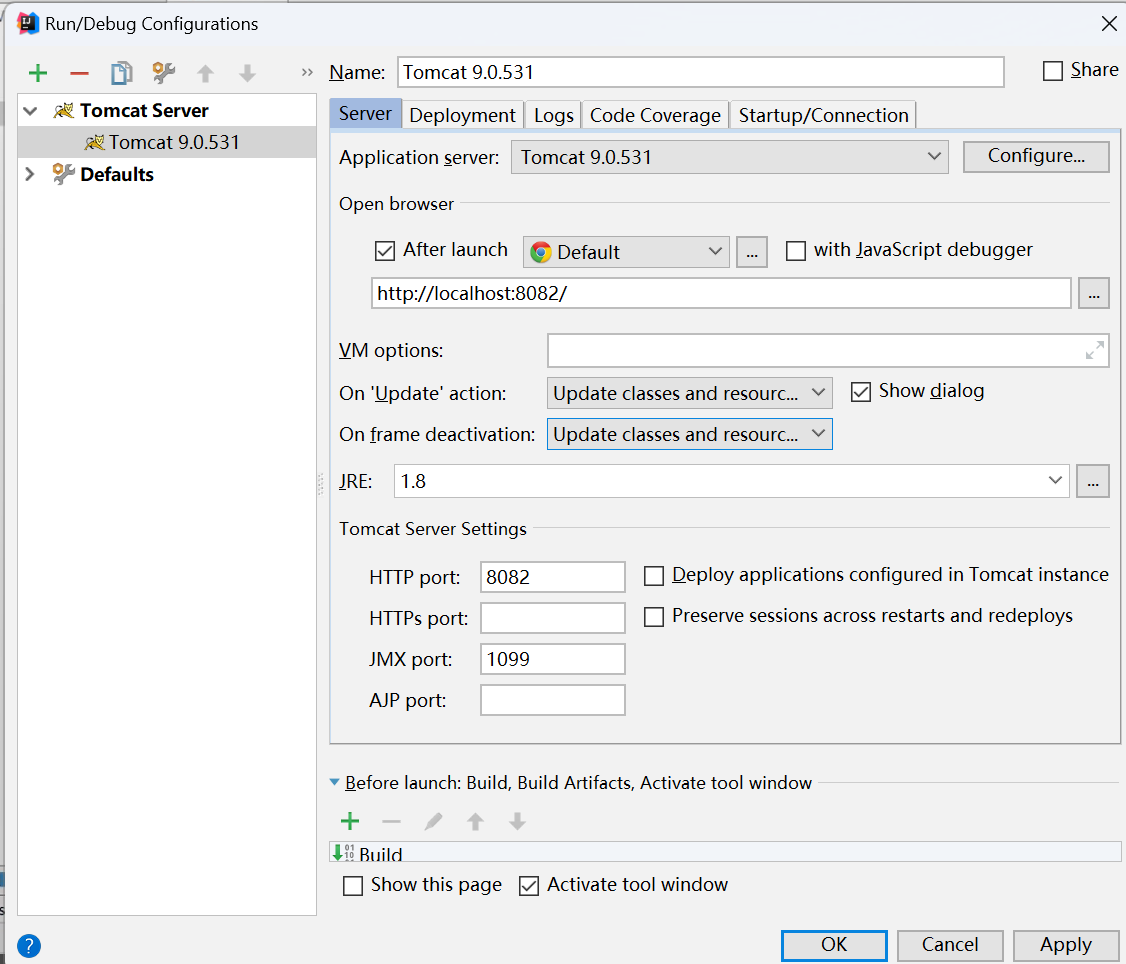The width and height of the screenshot is (1126, 964).
Task: Move before launch task up
Action: pyautogui.click(x=475, y=821)
